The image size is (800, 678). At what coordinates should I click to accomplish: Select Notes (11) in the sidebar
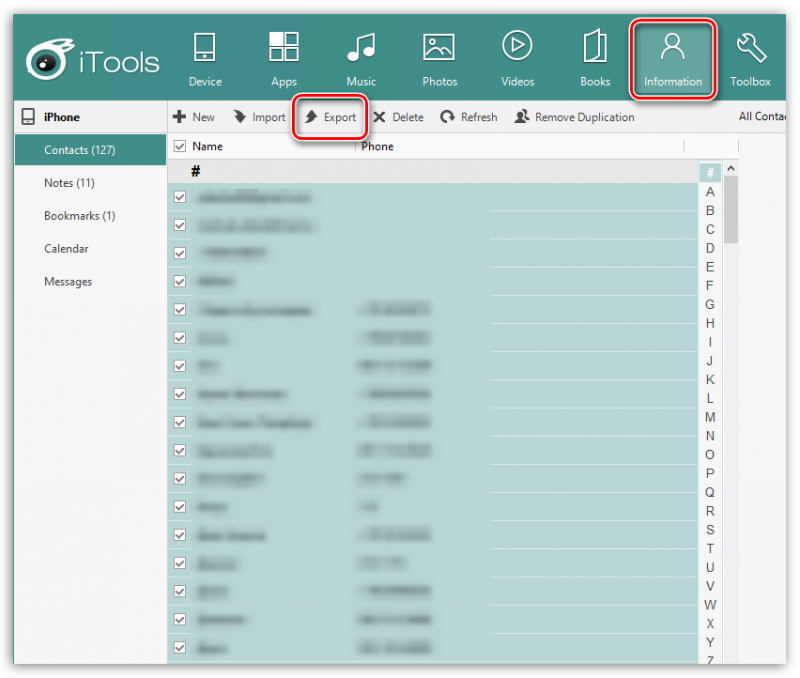pyautogui.click(x=69, y=183)
